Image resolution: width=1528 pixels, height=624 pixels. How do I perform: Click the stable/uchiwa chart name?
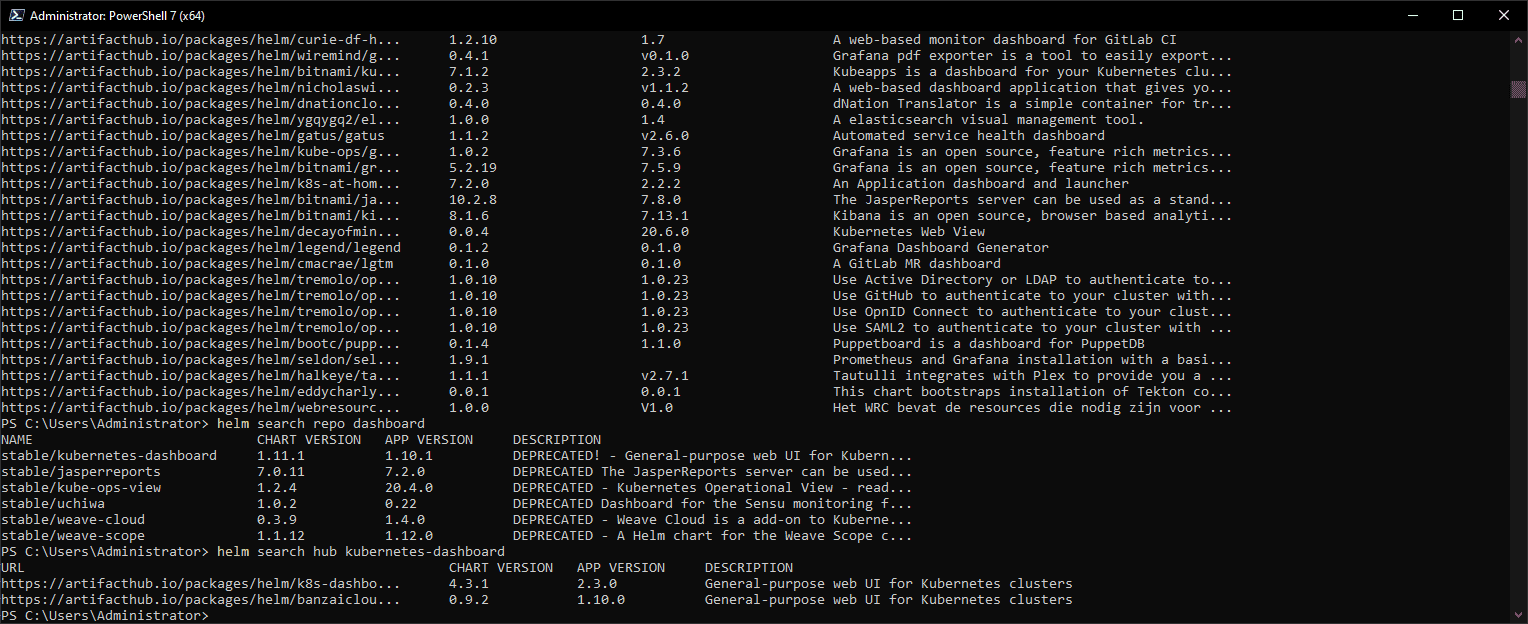click(52, 504)
